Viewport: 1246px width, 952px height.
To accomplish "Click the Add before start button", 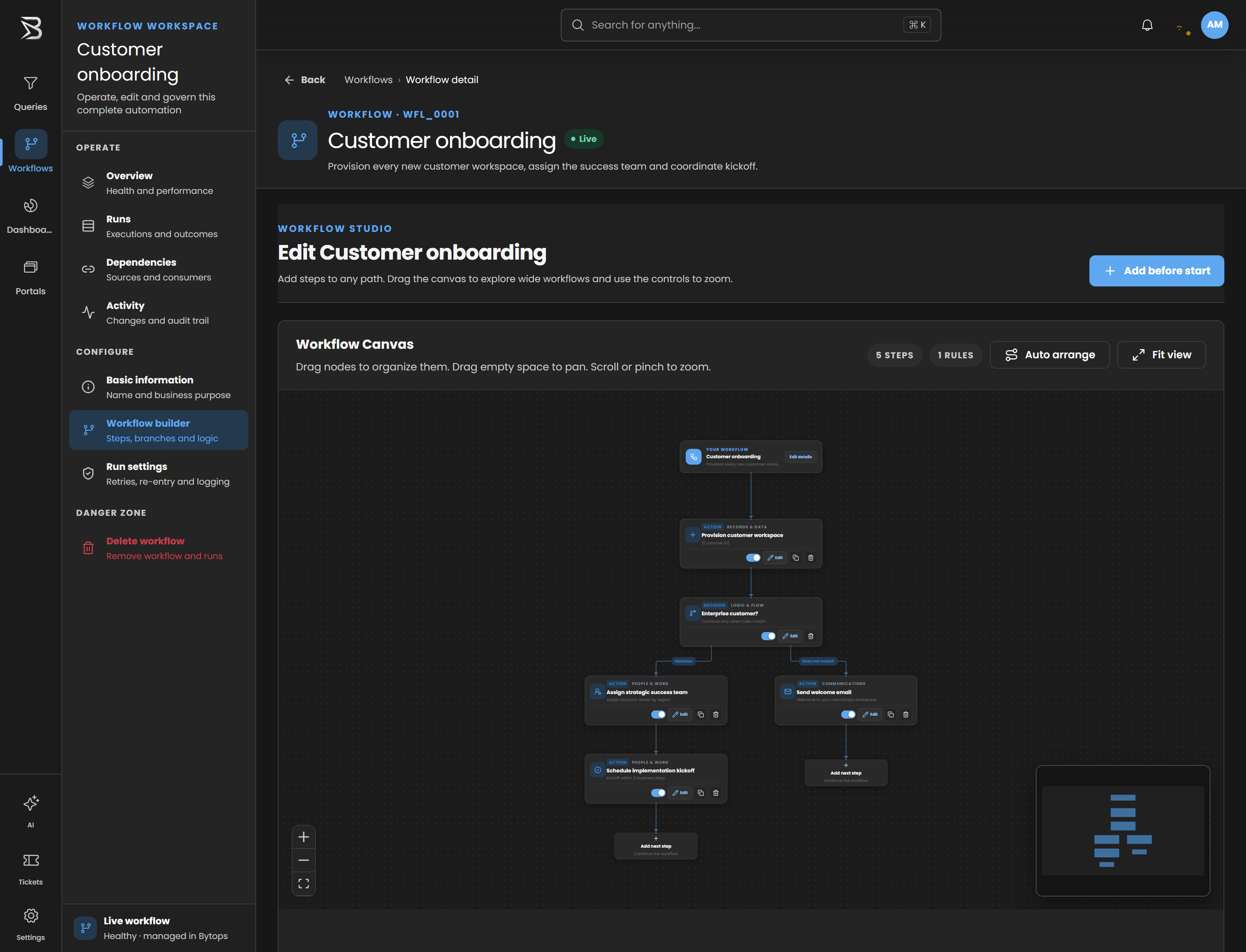I will (x=1156, y=271).
